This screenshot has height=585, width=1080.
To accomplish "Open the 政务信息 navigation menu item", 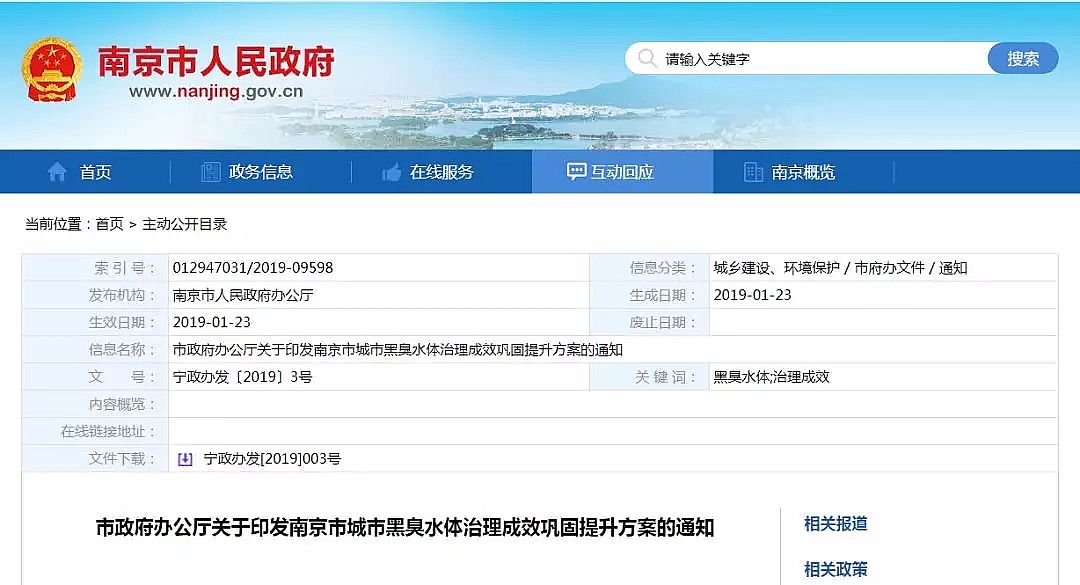I will [260, 170].
